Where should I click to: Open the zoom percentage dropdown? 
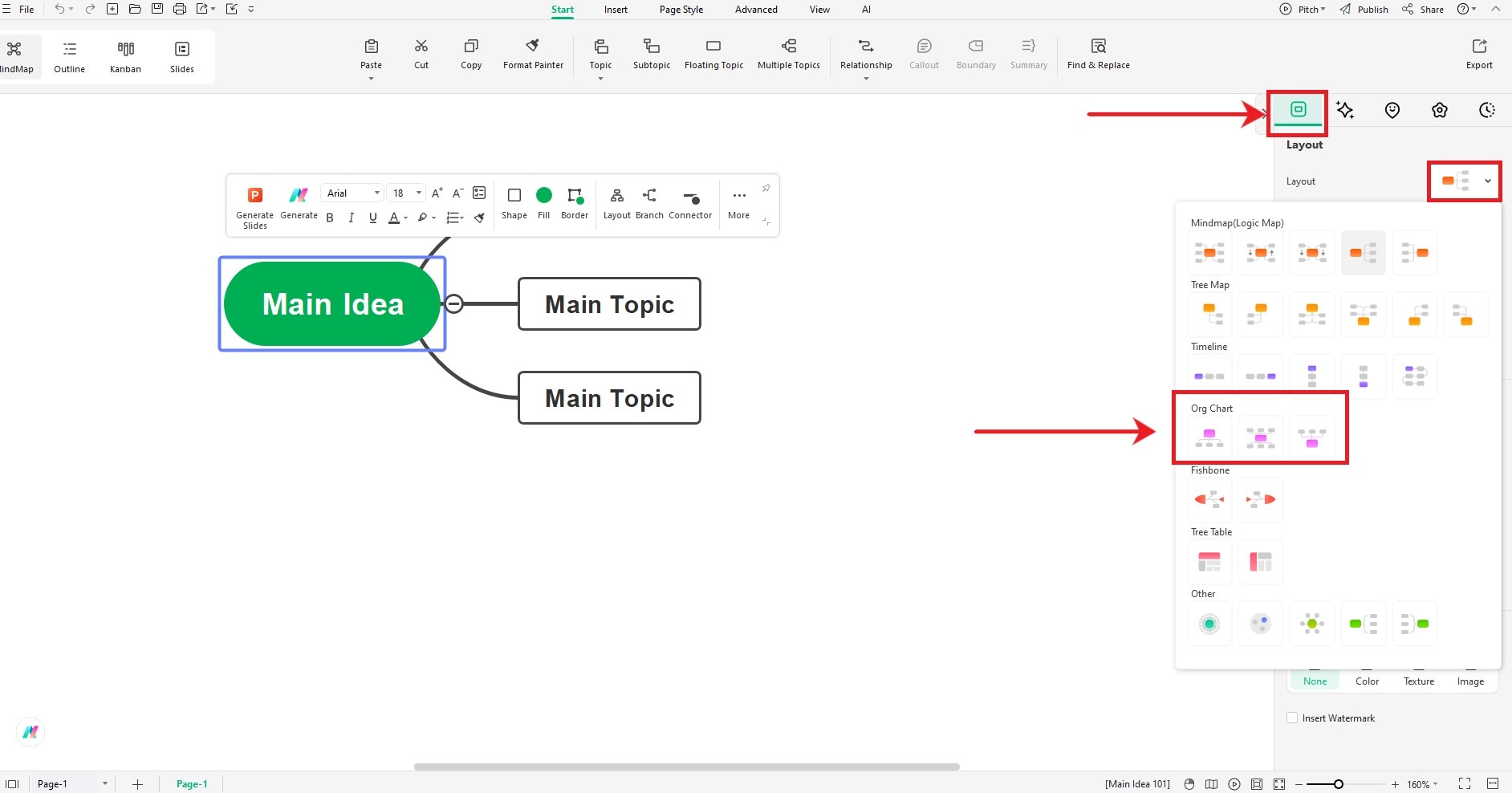click(1422, 784)
